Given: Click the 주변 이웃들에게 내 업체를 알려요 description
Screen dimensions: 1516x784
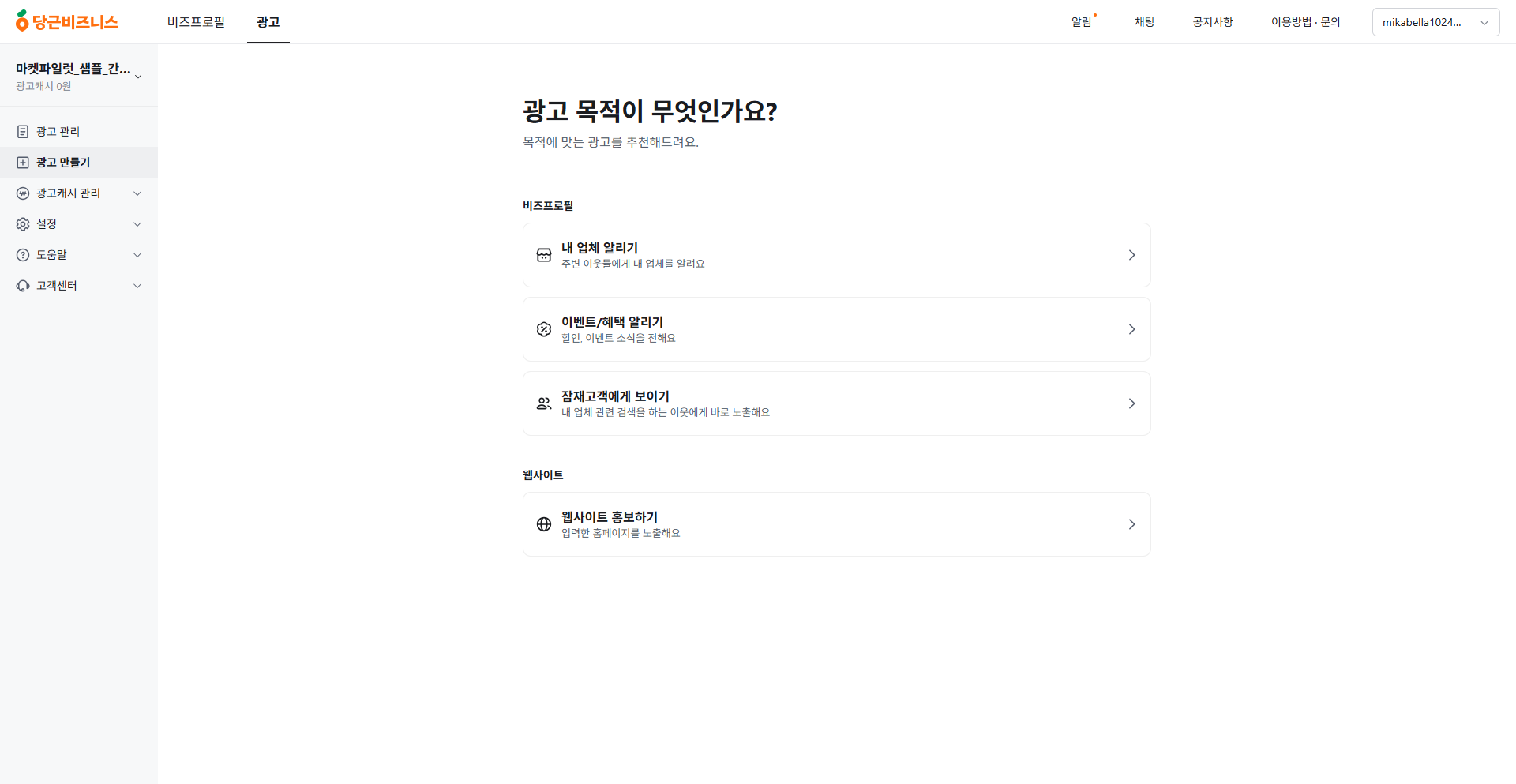Looking at the screenshot, I should point(633,264).
